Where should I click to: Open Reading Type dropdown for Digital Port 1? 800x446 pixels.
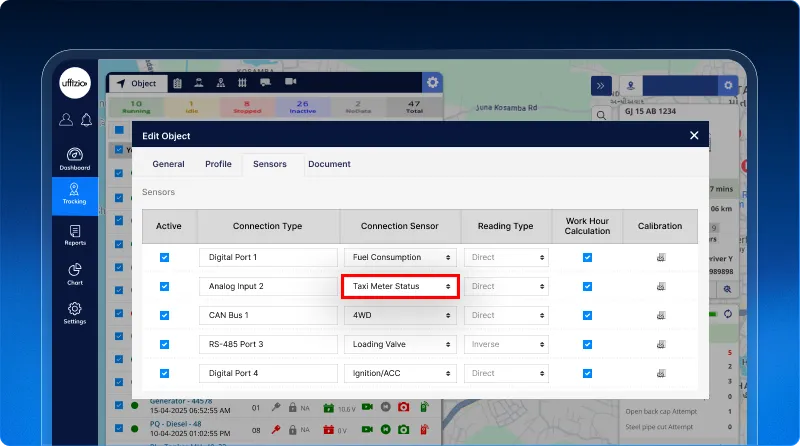pos(506,257)
